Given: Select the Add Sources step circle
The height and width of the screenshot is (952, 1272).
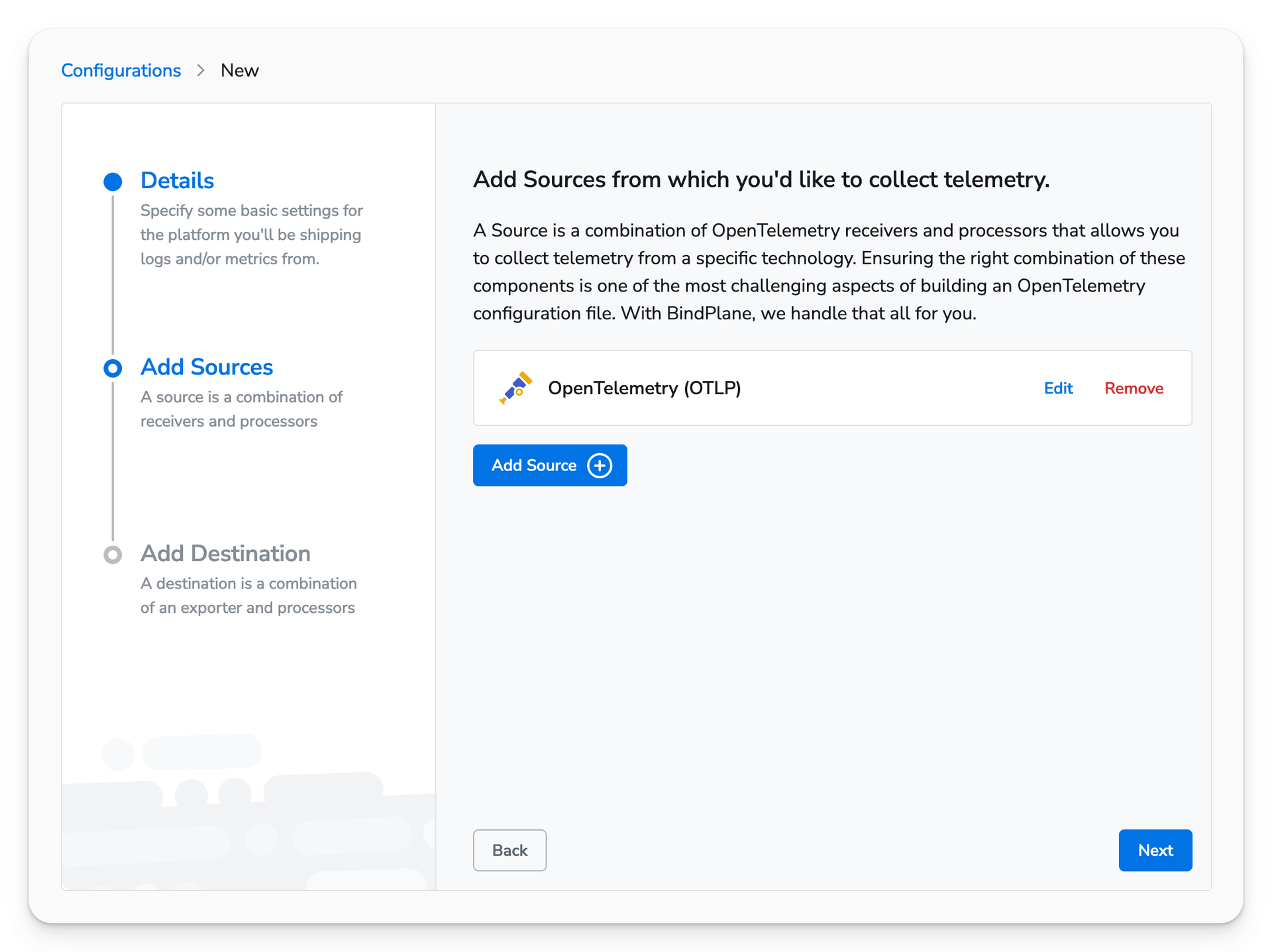Looking at the screenshot, I should coord(113,368).
